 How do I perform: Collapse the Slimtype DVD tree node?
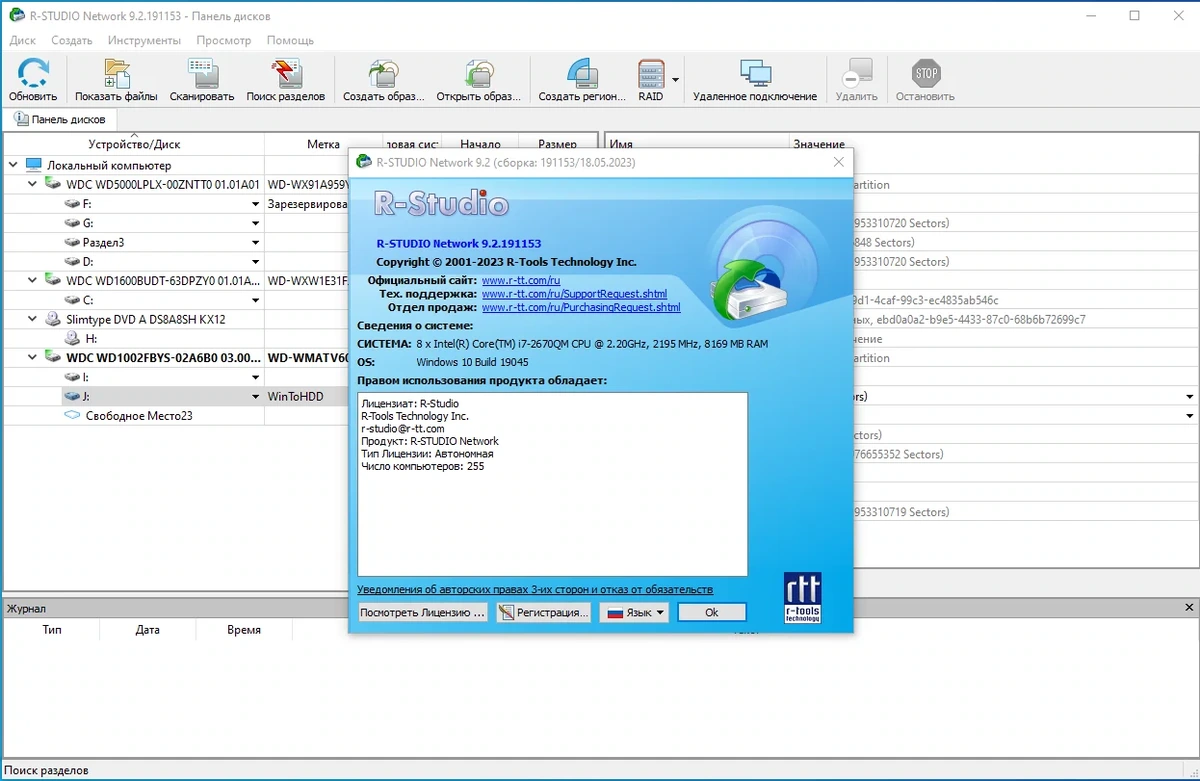click(x=32, y=319)
